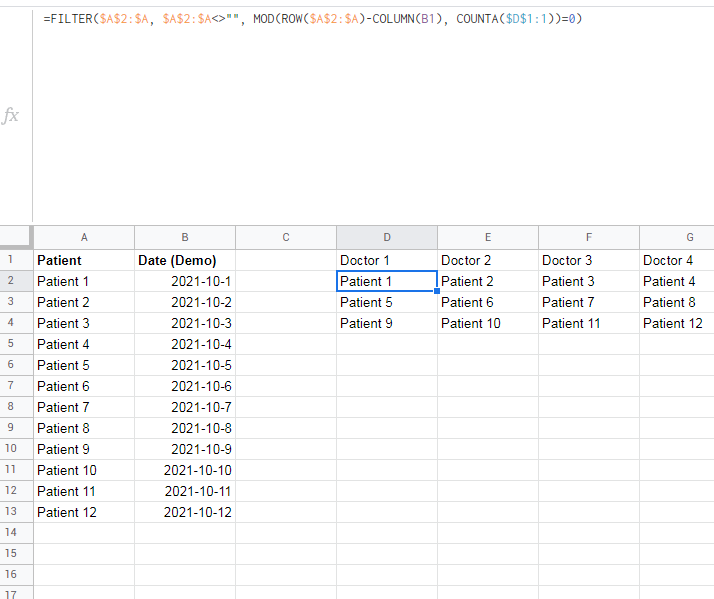714x599 pixels.
Task: Click date cell 2021-10-6
Action: 185,386
